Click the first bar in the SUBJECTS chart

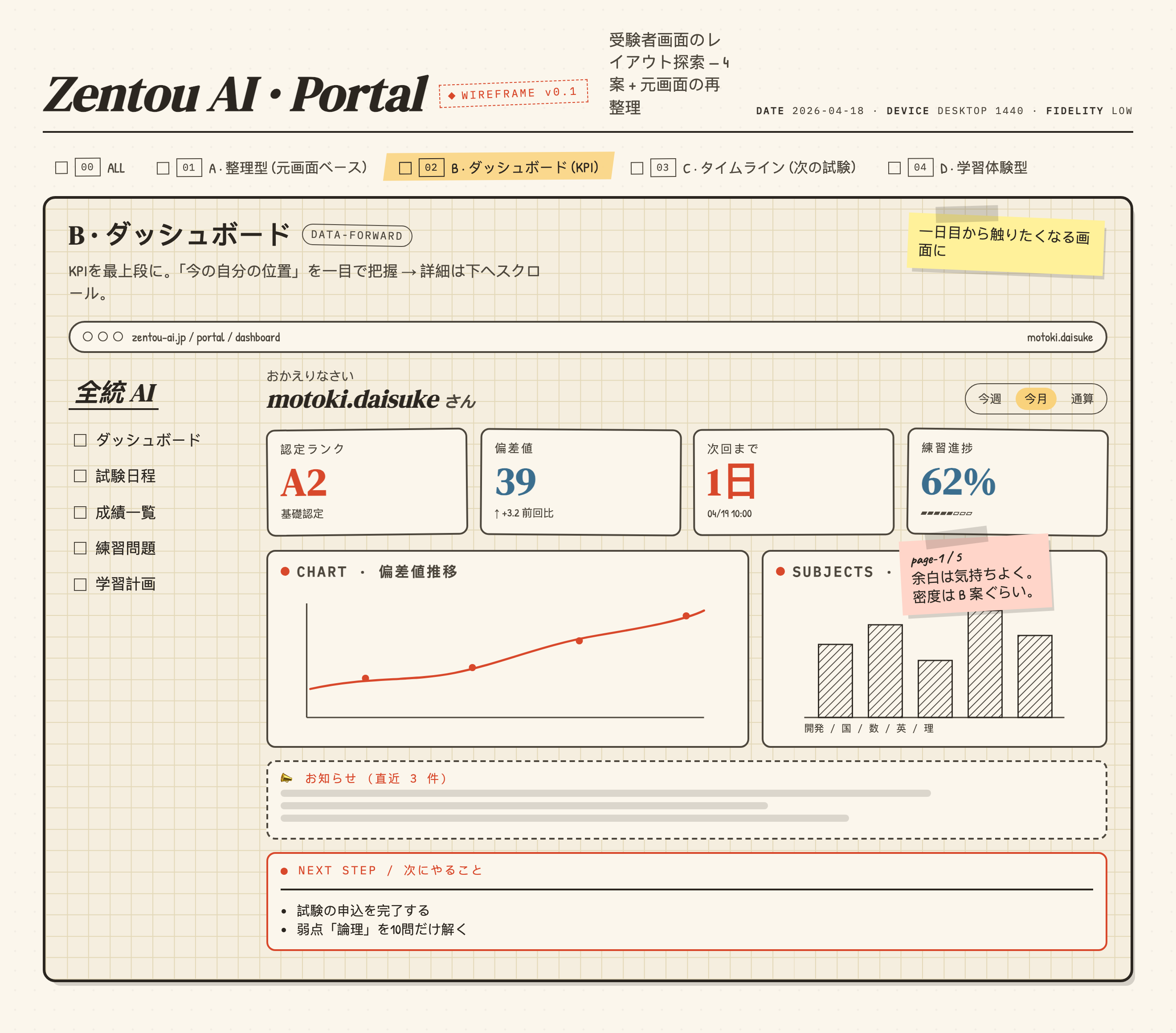(835, 681)
